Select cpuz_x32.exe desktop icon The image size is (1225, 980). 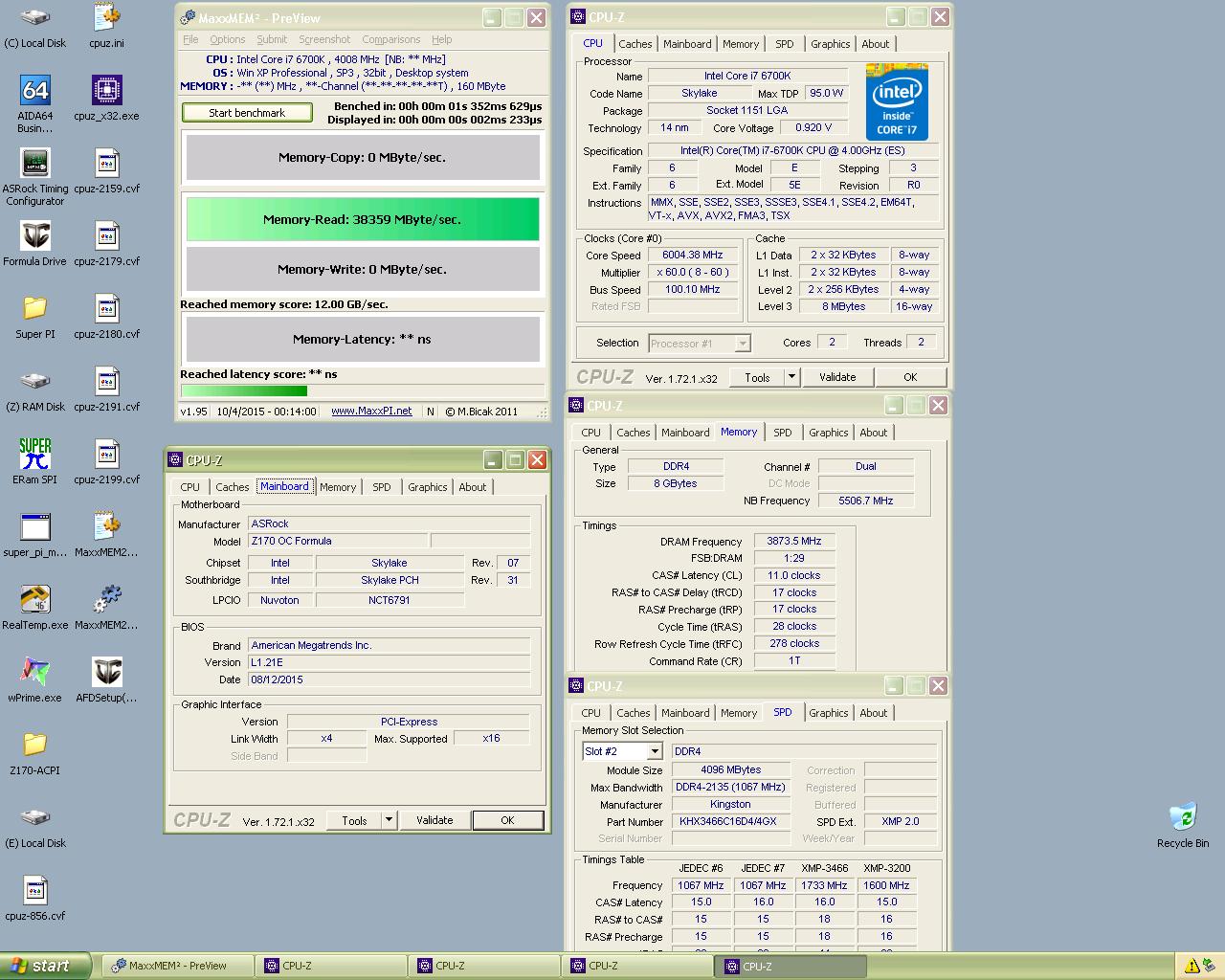(106, 99)
